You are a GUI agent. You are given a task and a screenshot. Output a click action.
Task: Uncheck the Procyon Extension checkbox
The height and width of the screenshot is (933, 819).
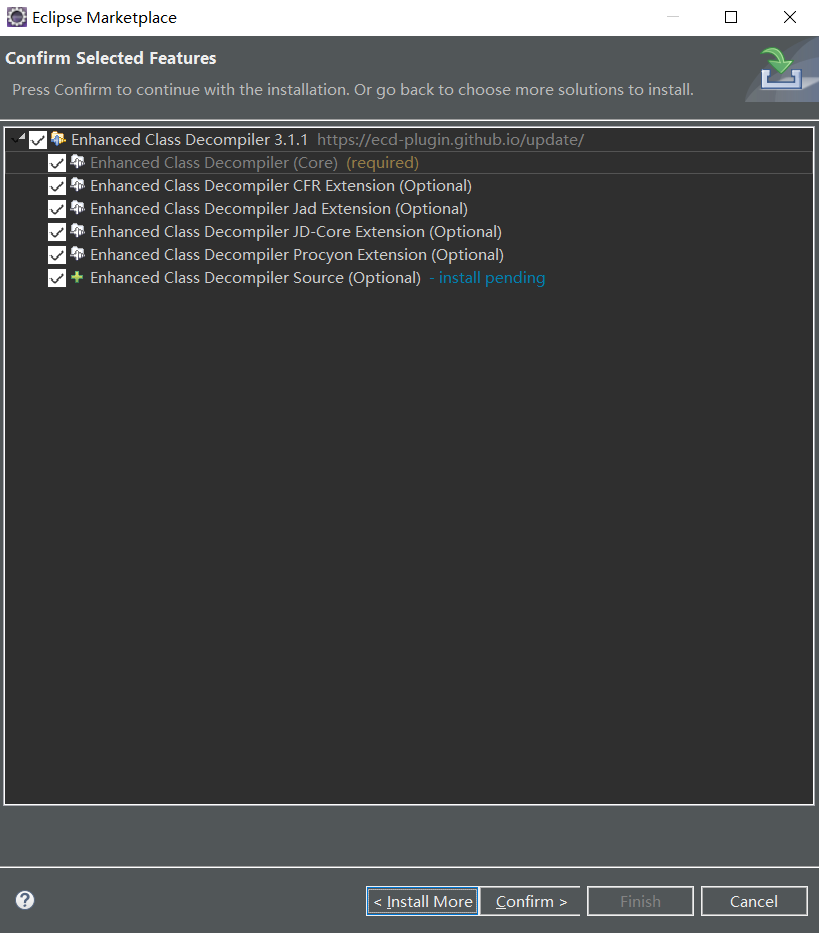click(x=57, y=255)
